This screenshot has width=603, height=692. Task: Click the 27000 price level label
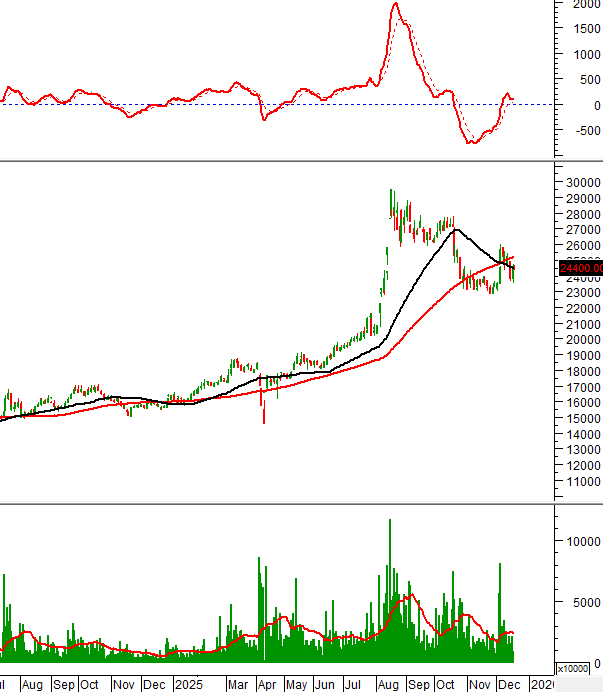pos(581,230)
